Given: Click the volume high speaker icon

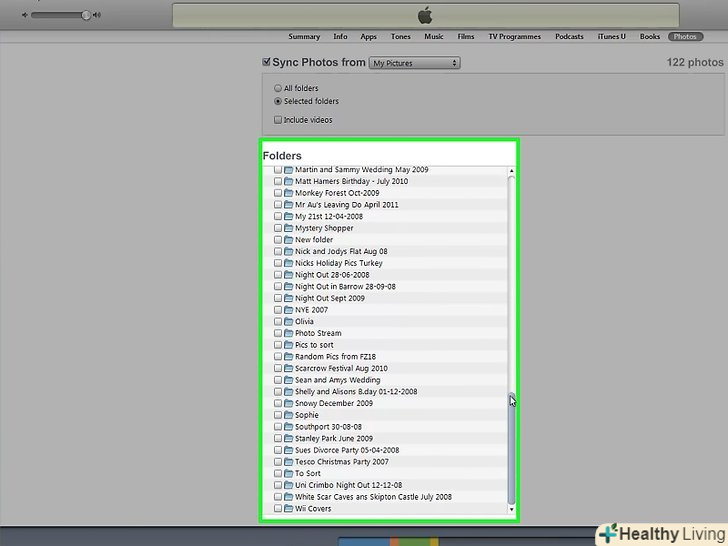Looking at the screenshot, I should (x=97, y=15).
